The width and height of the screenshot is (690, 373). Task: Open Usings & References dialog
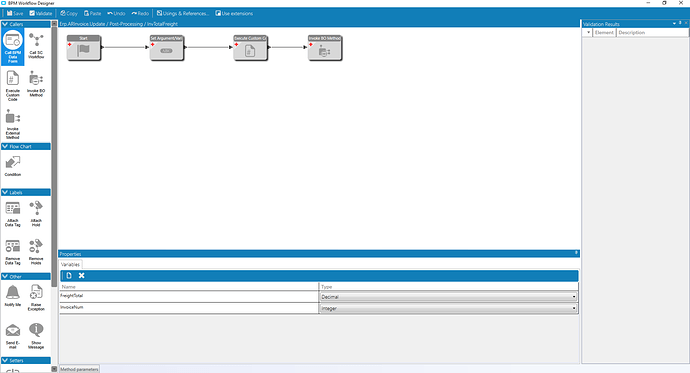pos(183,14)
